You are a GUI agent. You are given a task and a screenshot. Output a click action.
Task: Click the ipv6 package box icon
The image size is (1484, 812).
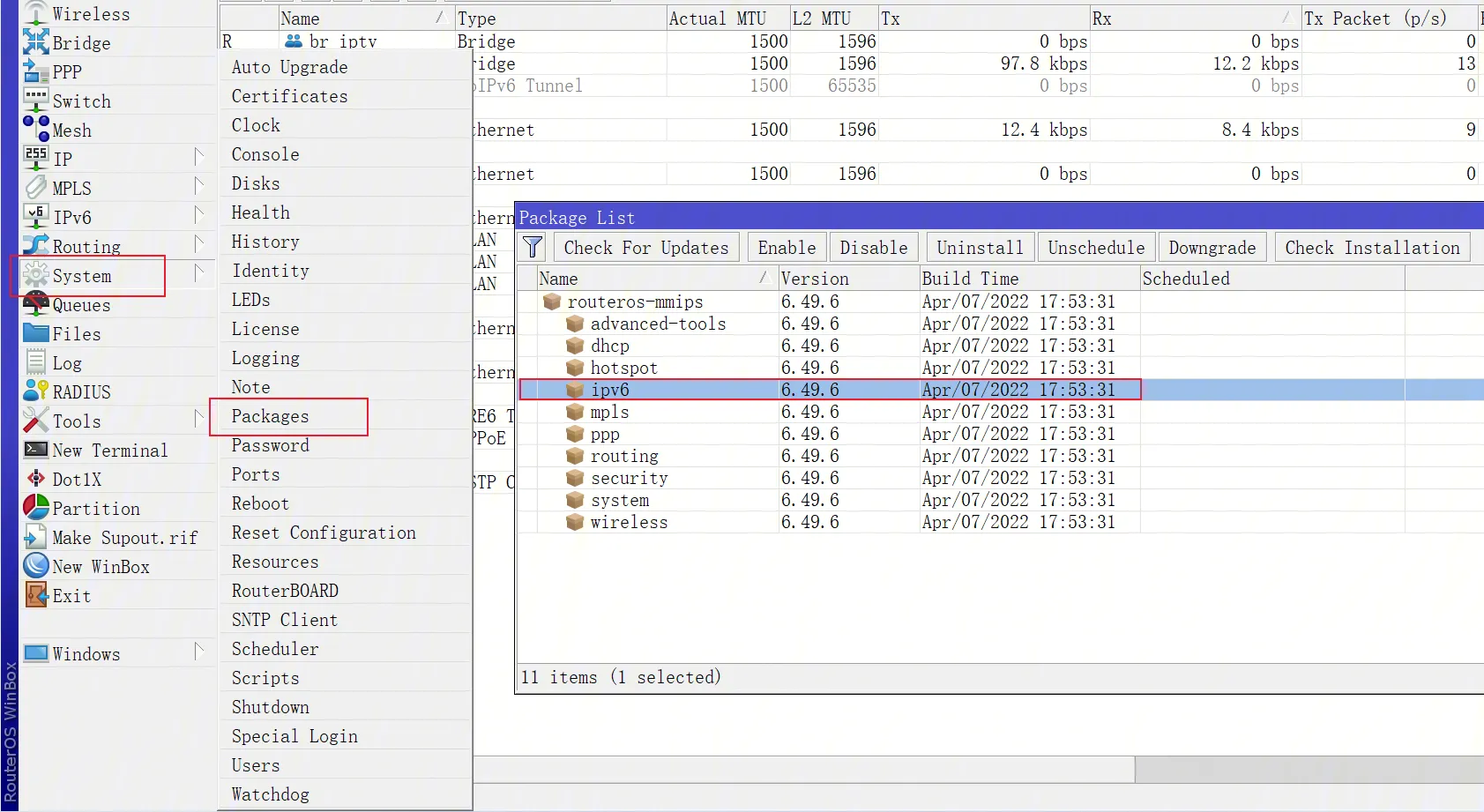click(x=575, y=390)
